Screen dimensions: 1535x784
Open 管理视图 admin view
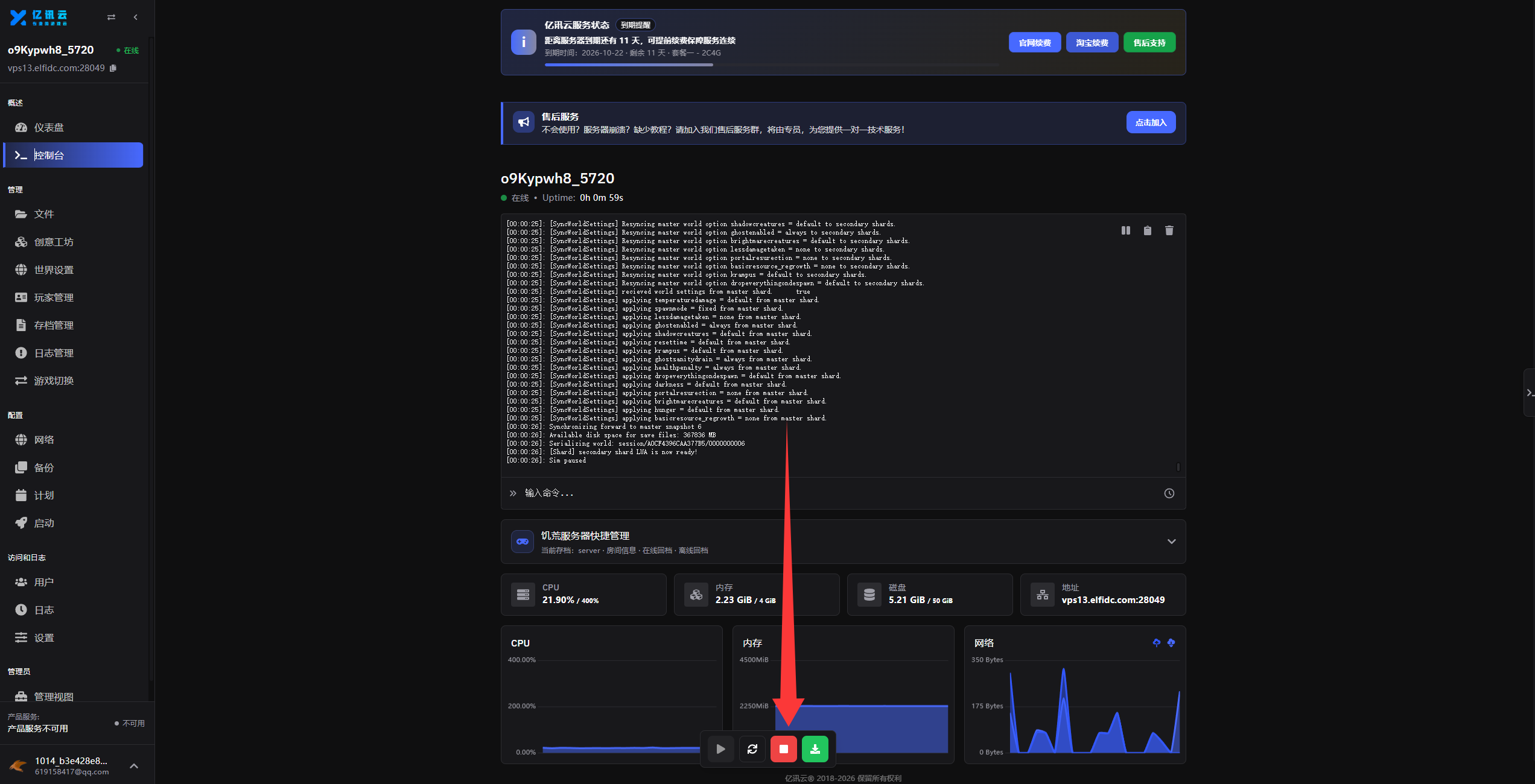click(73, 696)
